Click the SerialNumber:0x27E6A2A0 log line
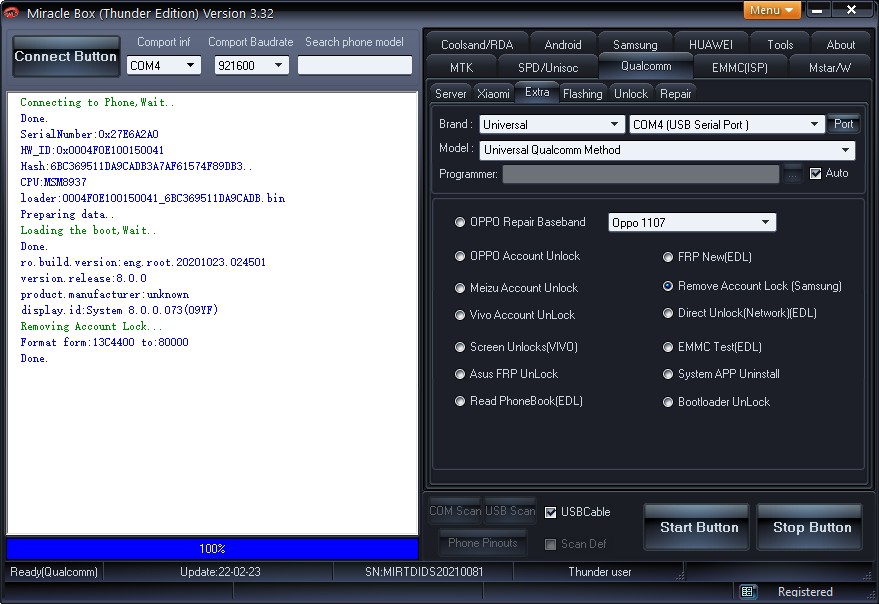The image size is (879, 604). click(x=89, y=134)
